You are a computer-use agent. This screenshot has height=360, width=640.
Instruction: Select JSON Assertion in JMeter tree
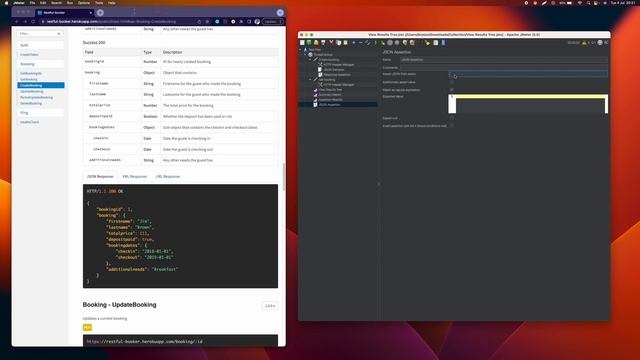[x=329, y=105]
